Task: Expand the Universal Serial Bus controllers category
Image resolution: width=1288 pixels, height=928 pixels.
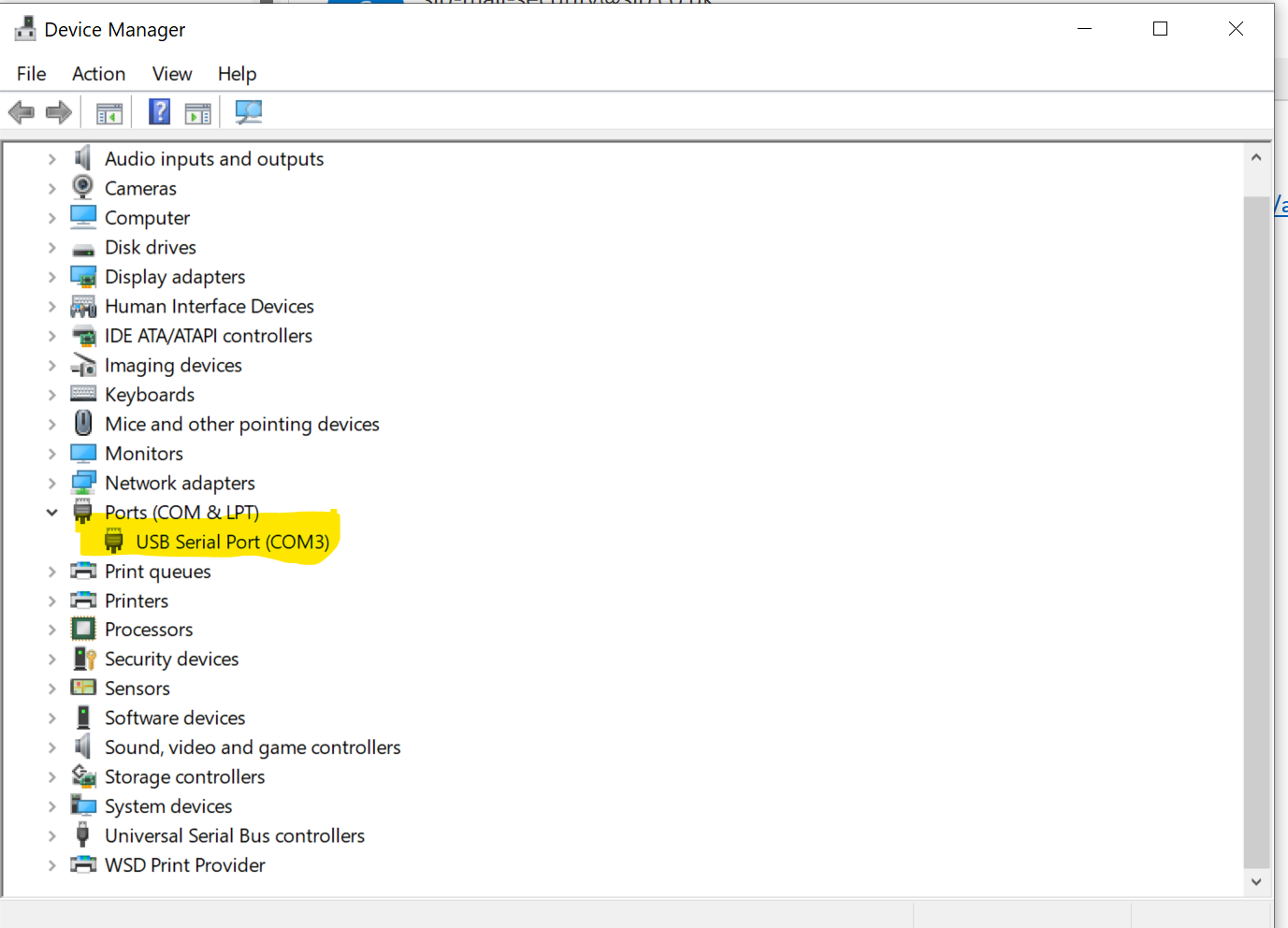Action: [52, 835]
